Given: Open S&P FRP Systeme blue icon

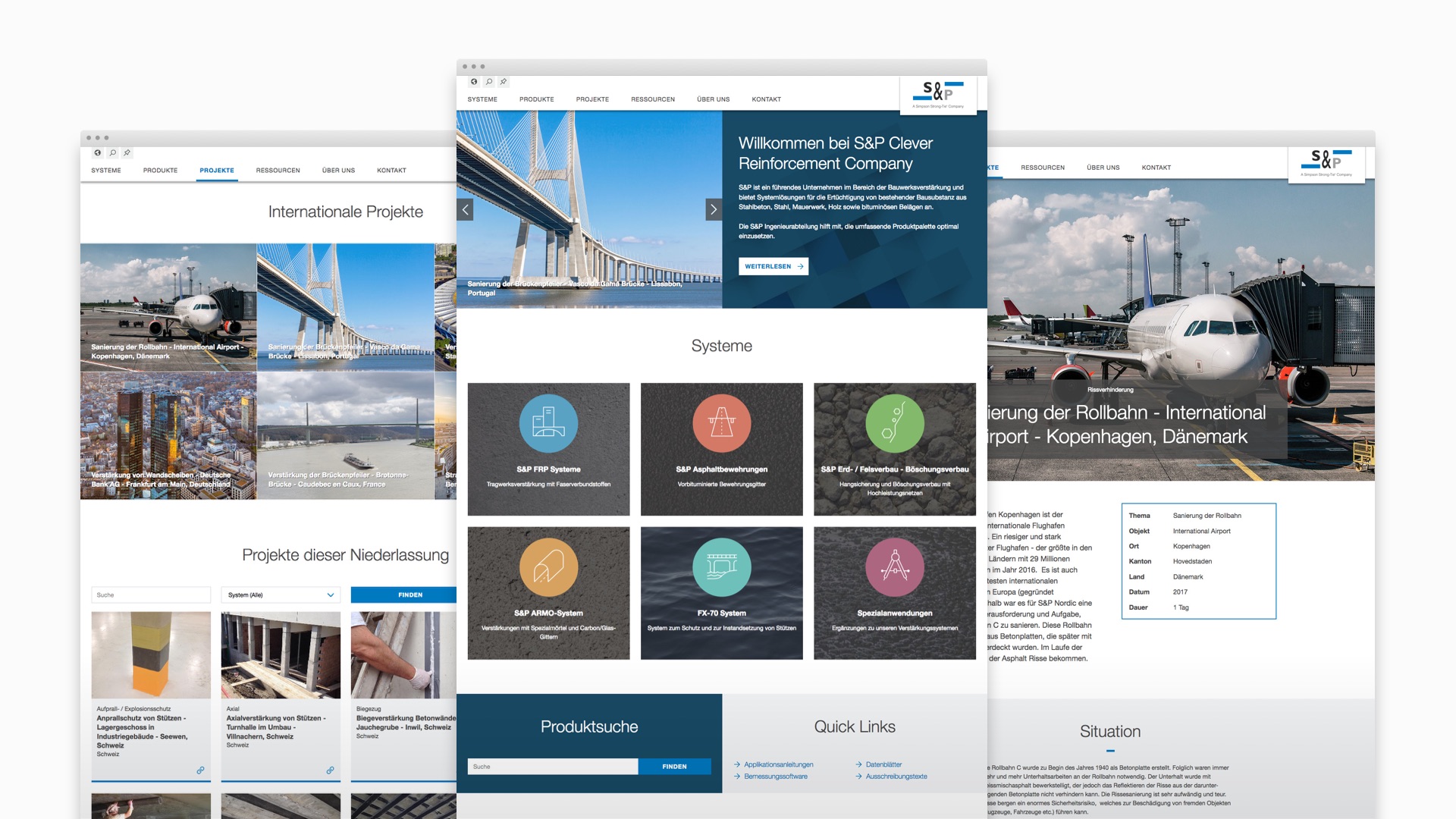Looking at the screenshot, I should pos(548,423).
